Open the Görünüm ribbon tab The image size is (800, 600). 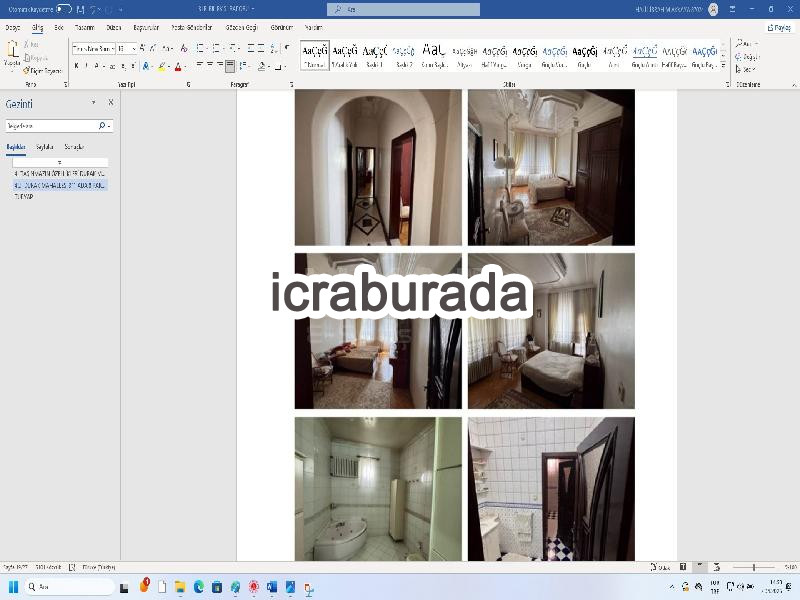pyautogui.click(x=282, y=28)
